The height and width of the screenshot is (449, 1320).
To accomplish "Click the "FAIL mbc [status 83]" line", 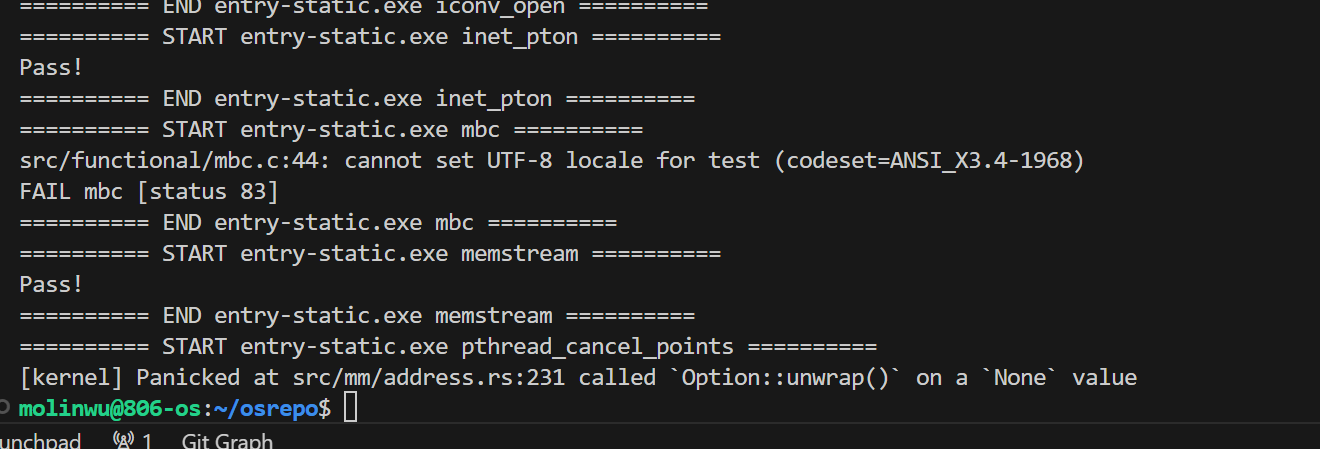I will click(148, 191).
